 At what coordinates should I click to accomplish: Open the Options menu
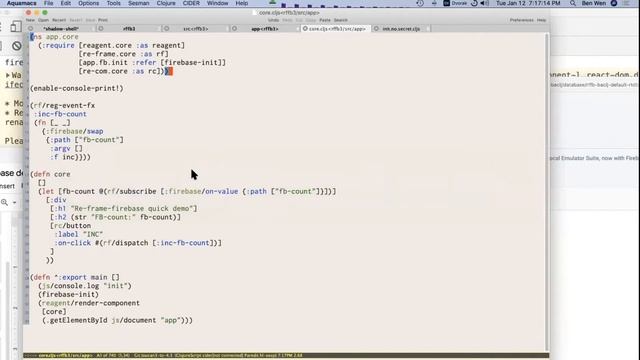pos(88,3)
